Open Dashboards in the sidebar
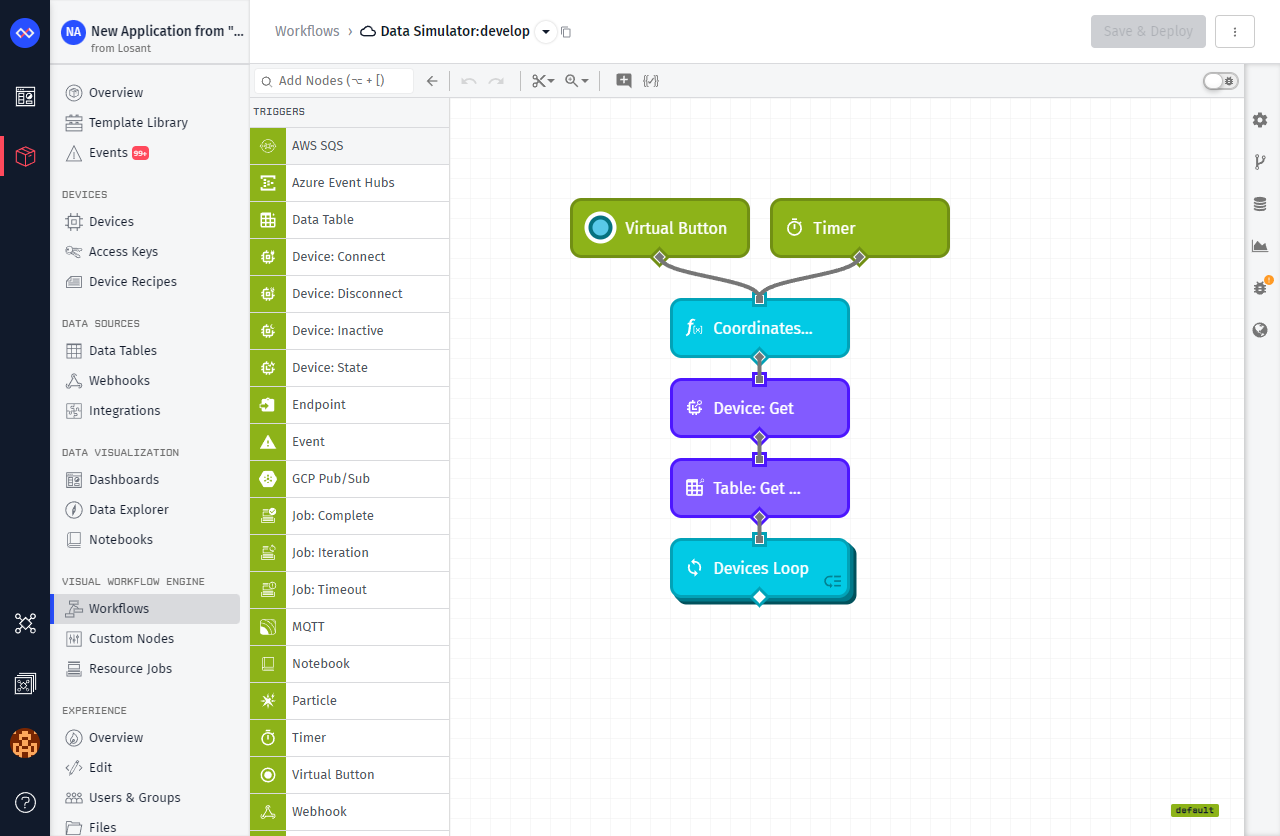Viewport: 1280px width, 836px height. (x=145, y=480)
